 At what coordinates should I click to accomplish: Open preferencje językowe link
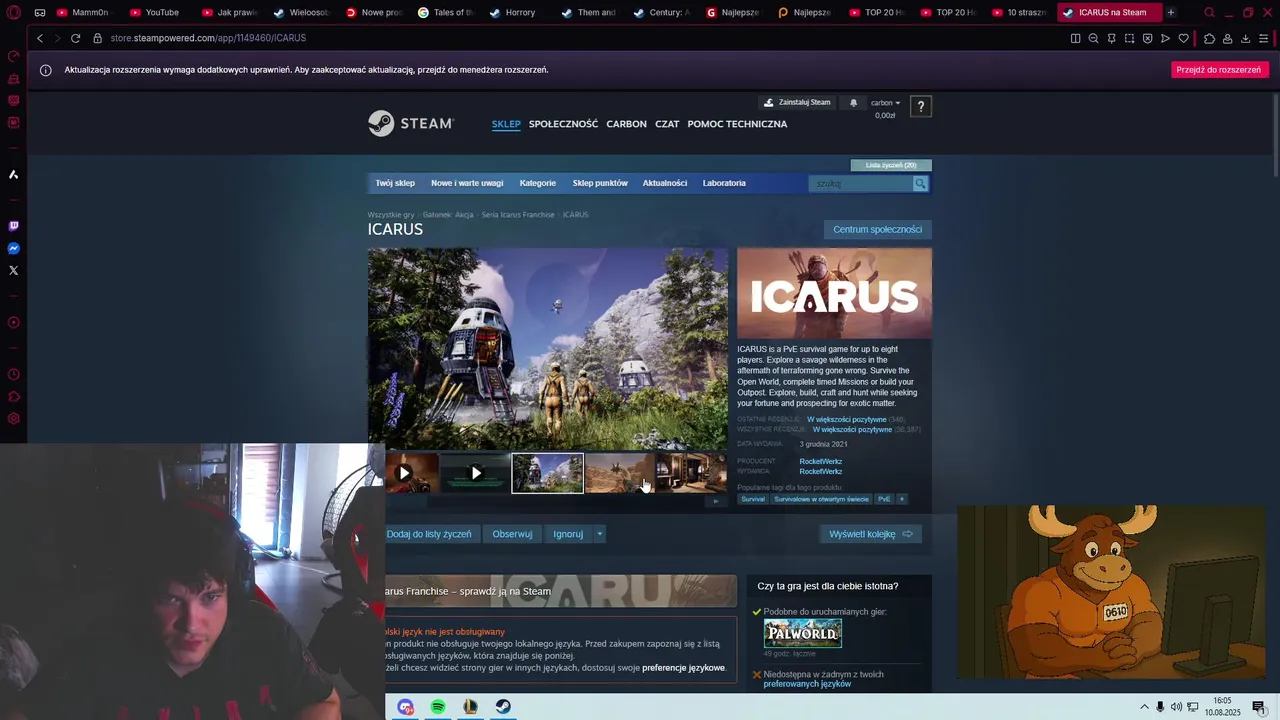[x=683, y=668]
